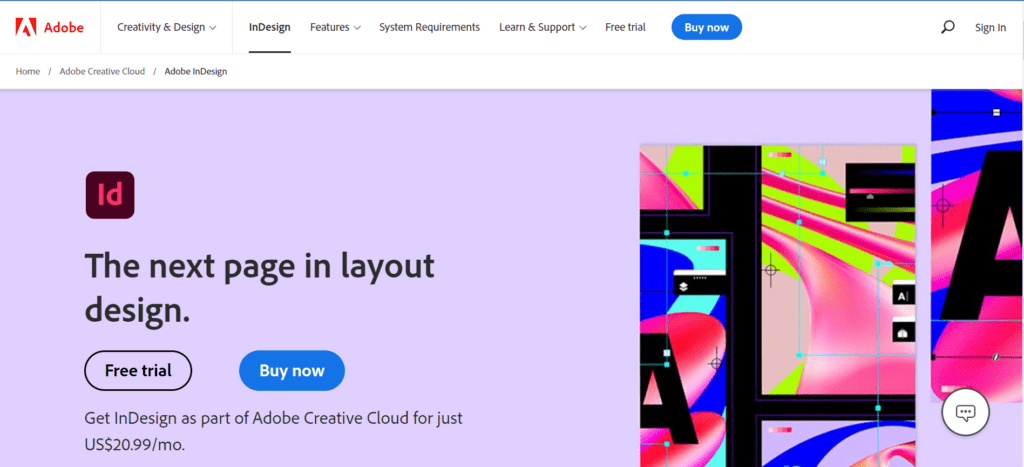Start the Free trial outlined button
Screen dimensions: 1024x467
coord(138,370)
